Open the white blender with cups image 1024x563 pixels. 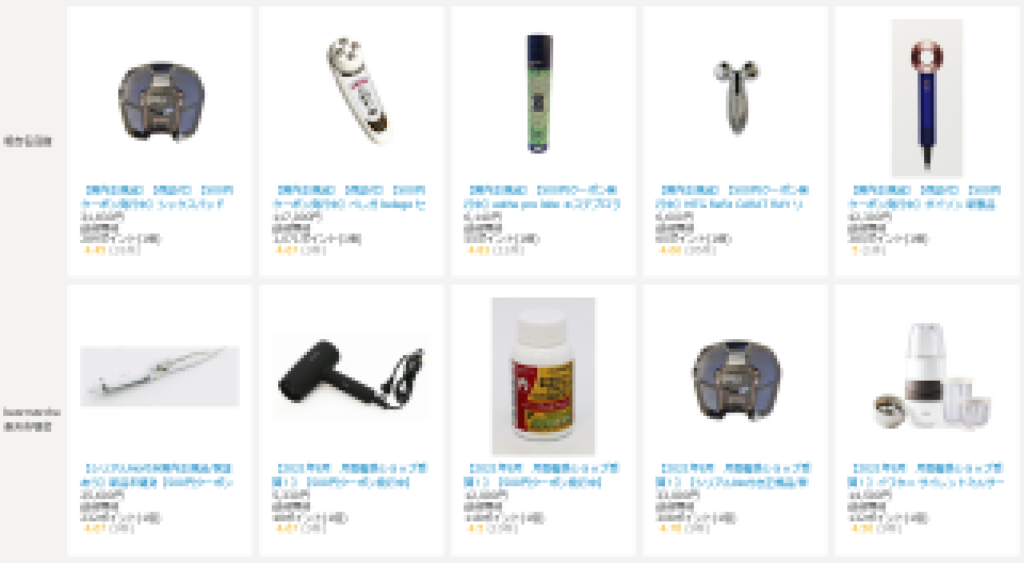point(927,376)
